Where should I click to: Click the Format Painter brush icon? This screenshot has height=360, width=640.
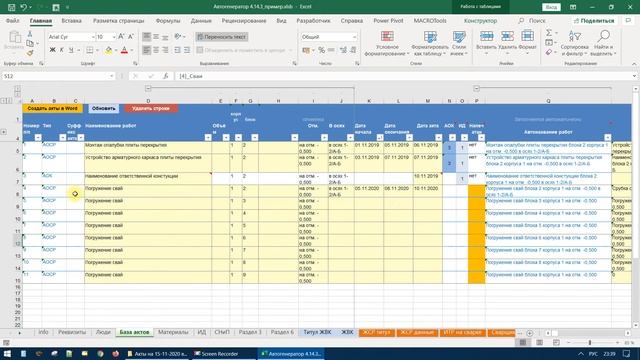pyautogui.click(x=30, y=53)
